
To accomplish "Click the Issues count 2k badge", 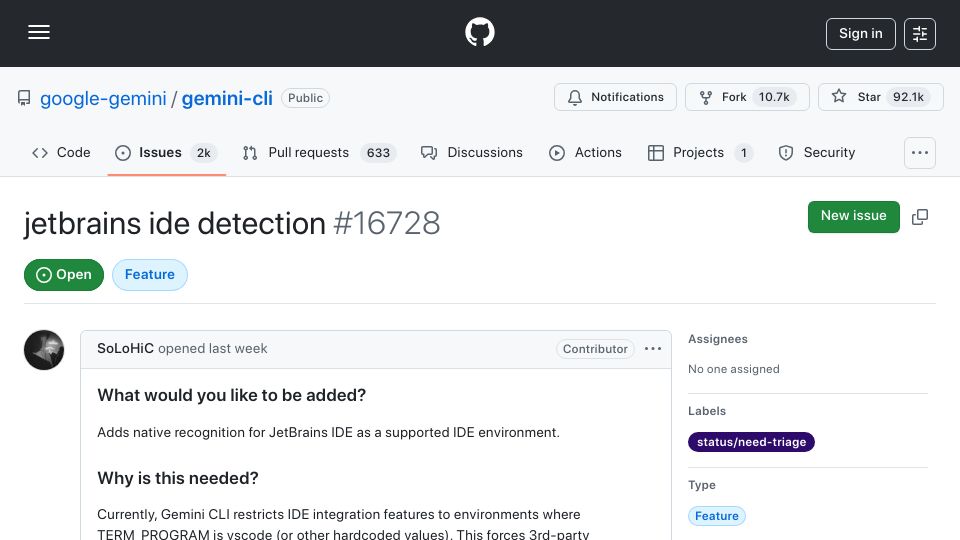I will (x=203, y=152).
